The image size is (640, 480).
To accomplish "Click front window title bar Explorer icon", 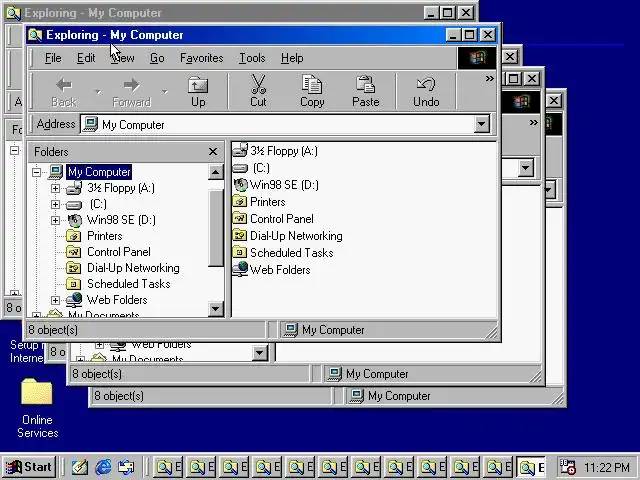I will [35, 35].
